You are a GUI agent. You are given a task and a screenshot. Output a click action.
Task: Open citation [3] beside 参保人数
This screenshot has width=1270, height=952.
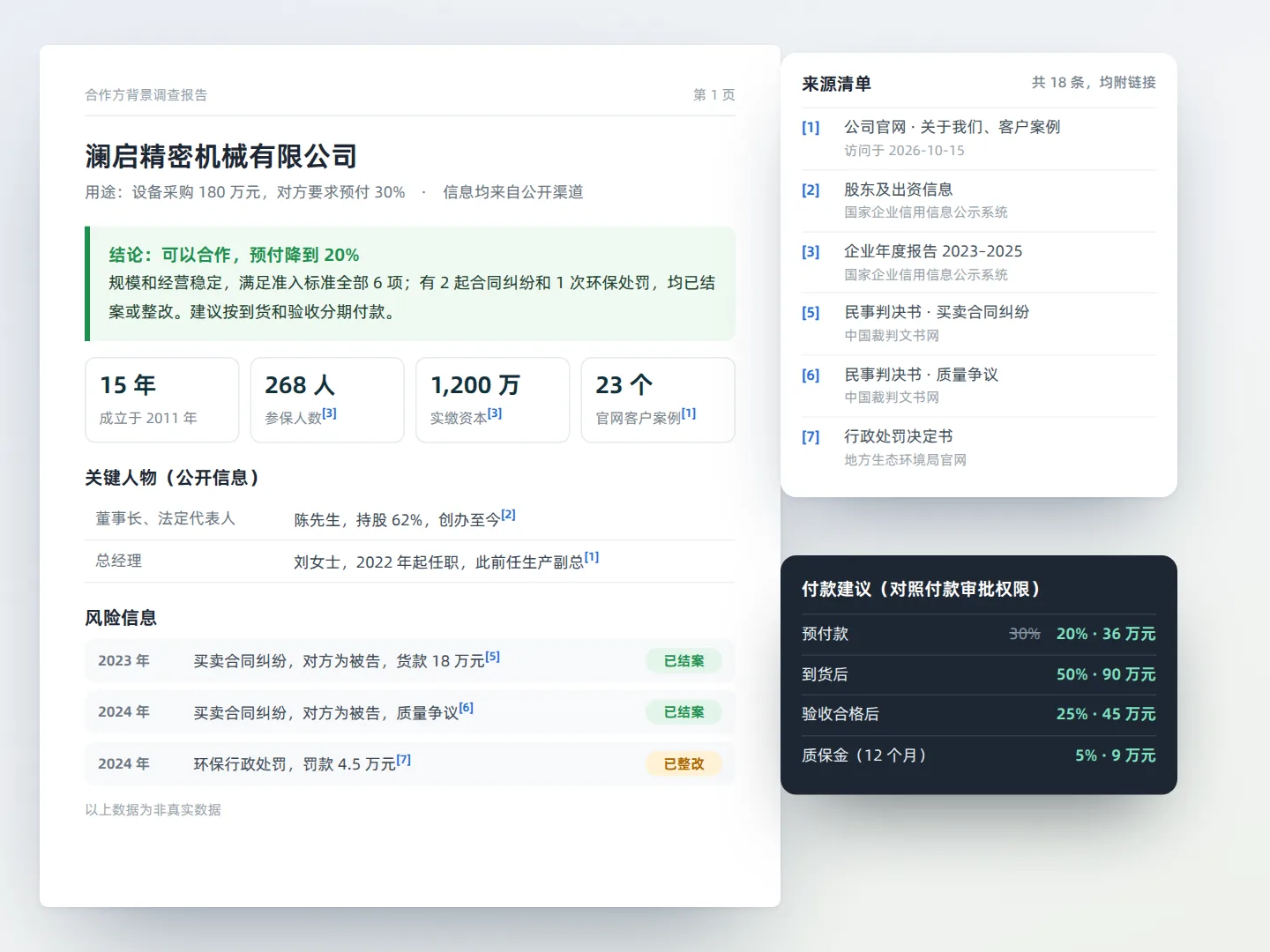329,413
